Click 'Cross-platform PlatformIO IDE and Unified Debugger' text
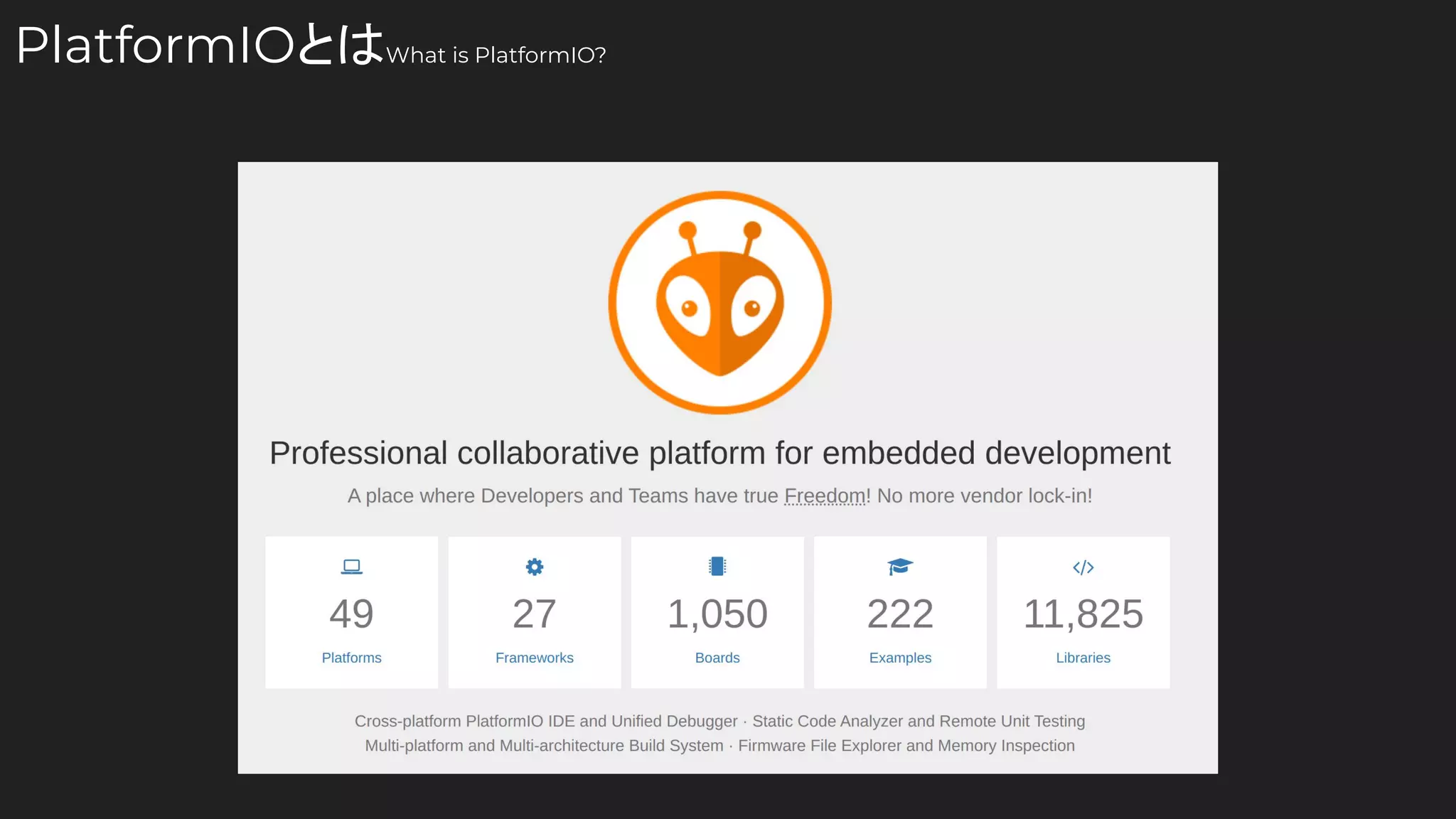The width and height of the screenshot is (1456, 819). [x=546, y=721]
